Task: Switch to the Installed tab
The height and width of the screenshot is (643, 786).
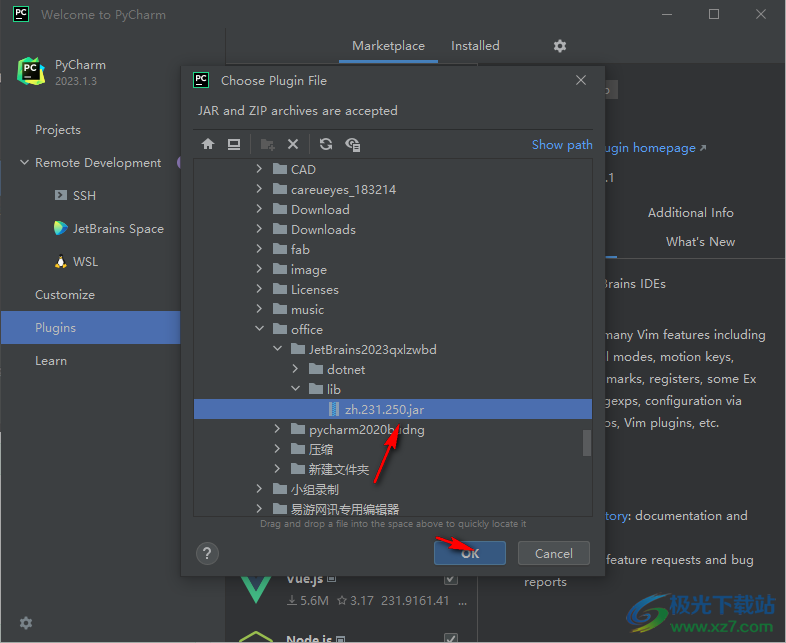Action: point(475,46)
